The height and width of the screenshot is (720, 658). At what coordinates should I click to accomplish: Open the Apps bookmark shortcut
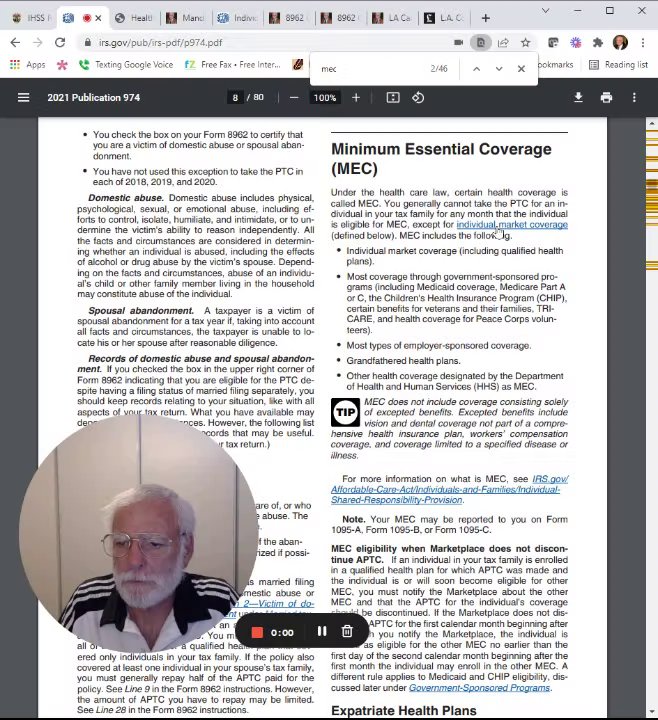coord(28,65)
